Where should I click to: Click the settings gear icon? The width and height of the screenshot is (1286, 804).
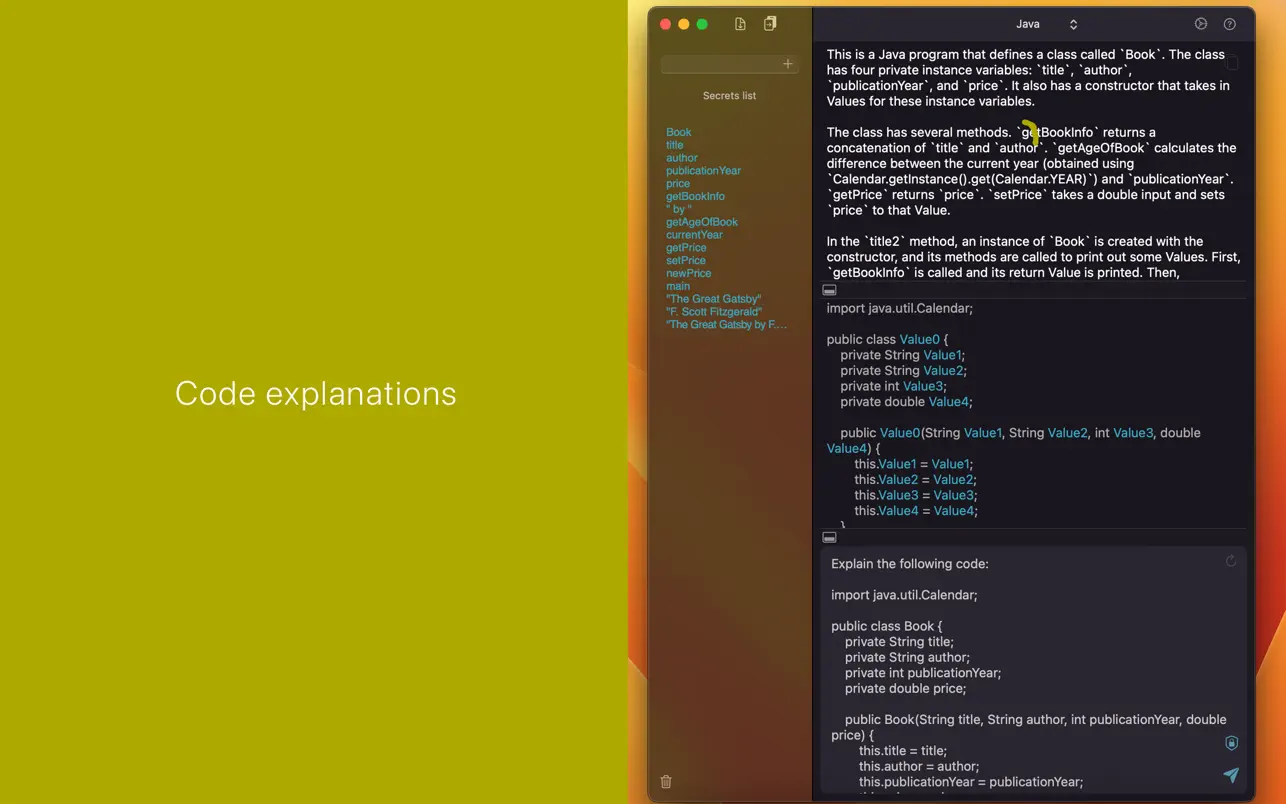tap(1201, 23)
